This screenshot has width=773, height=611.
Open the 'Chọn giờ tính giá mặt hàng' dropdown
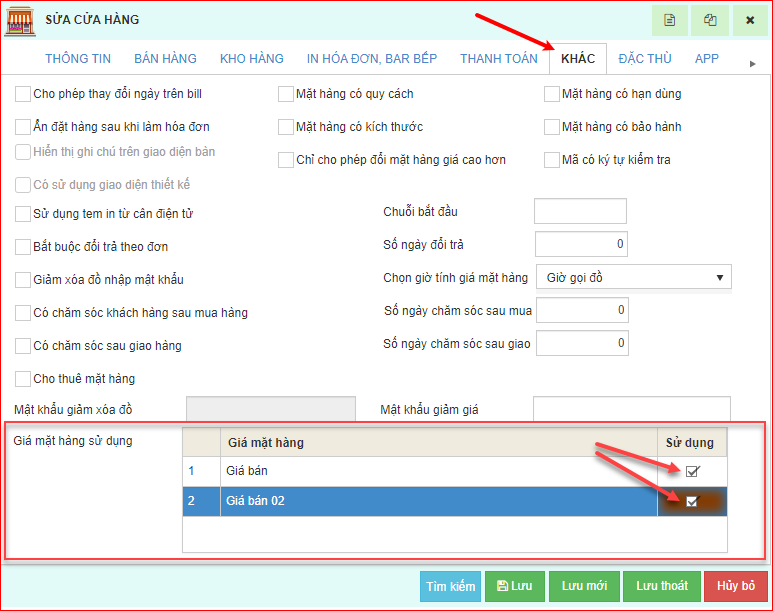(633, 277)
